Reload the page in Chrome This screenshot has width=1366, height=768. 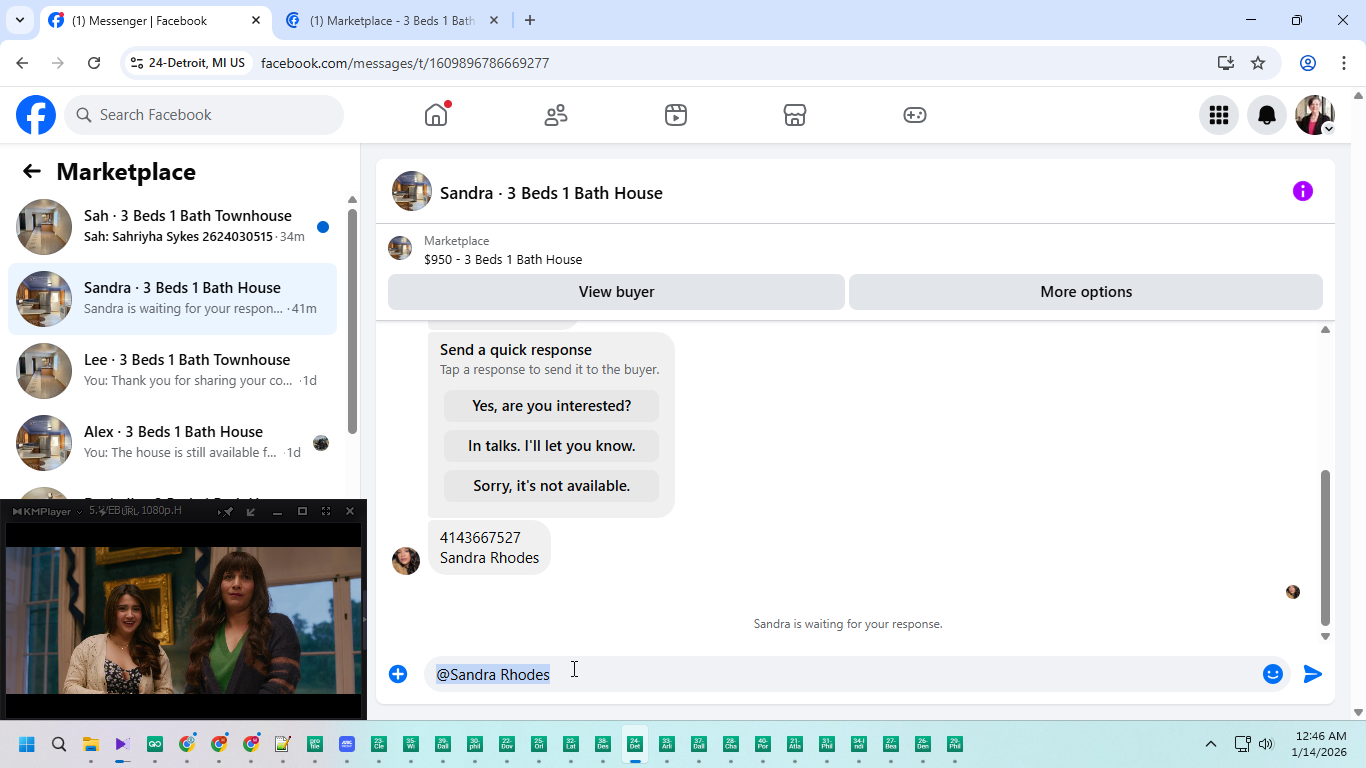coord(94,63)
